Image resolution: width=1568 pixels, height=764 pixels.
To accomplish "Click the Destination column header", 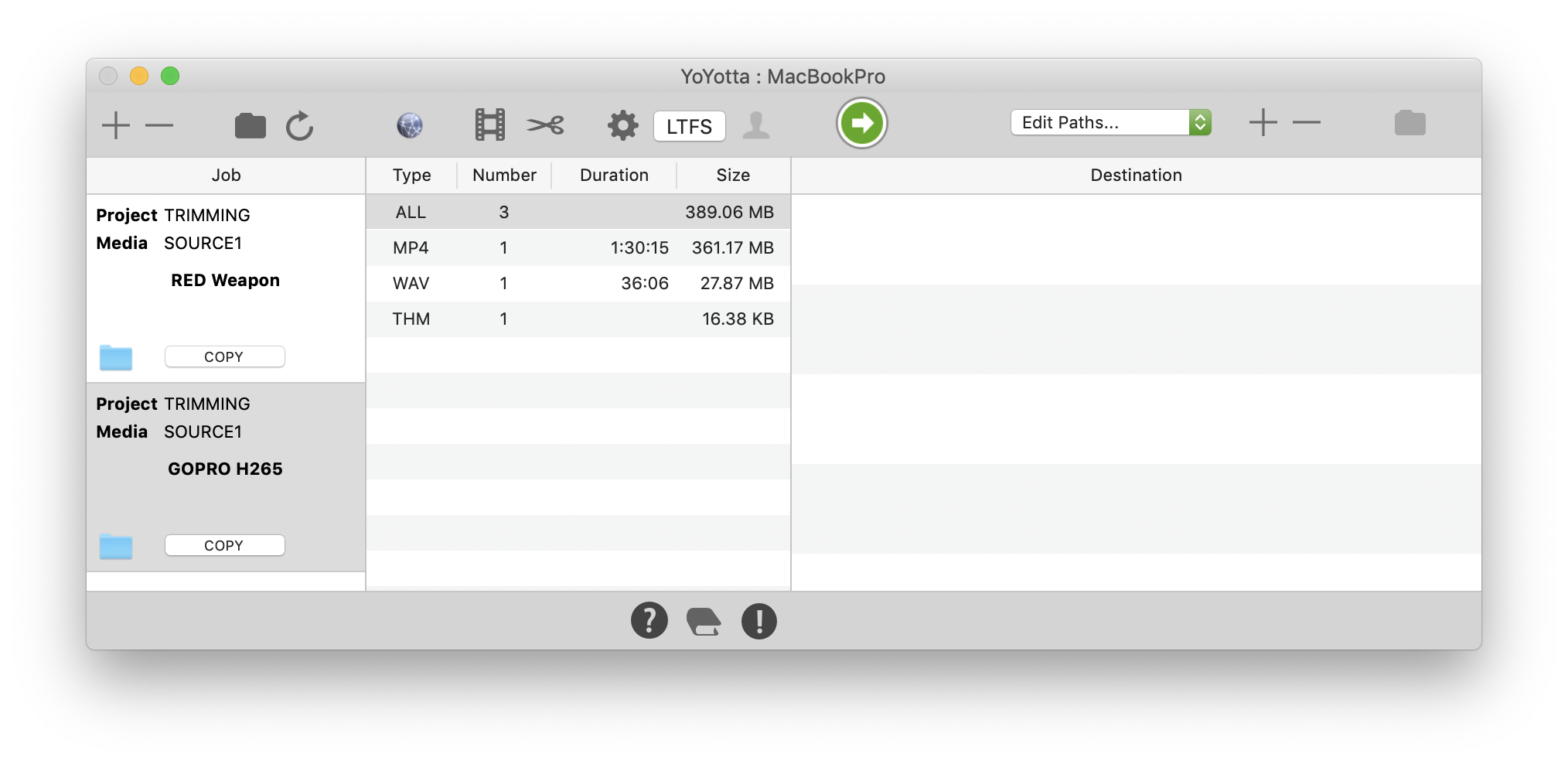I will coord(1136,176).
